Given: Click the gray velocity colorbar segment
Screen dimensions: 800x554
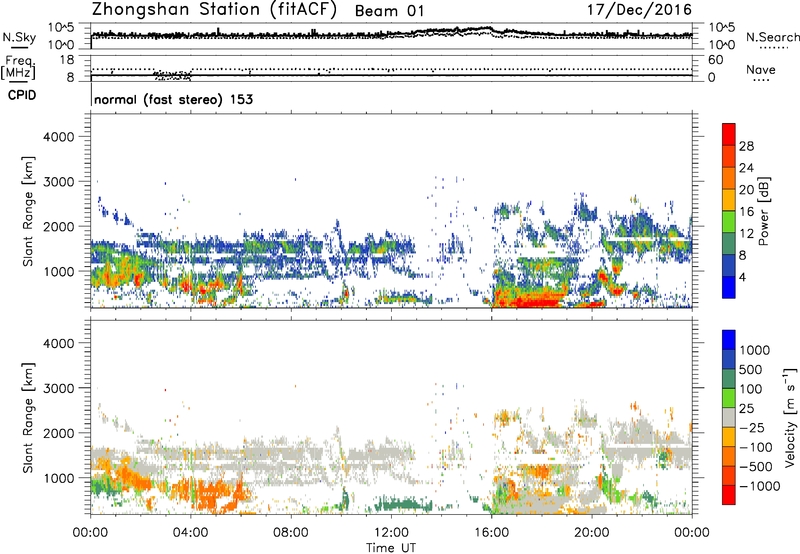Looking at the screenshot, I should pyautogui.click(x=729, y=417).
